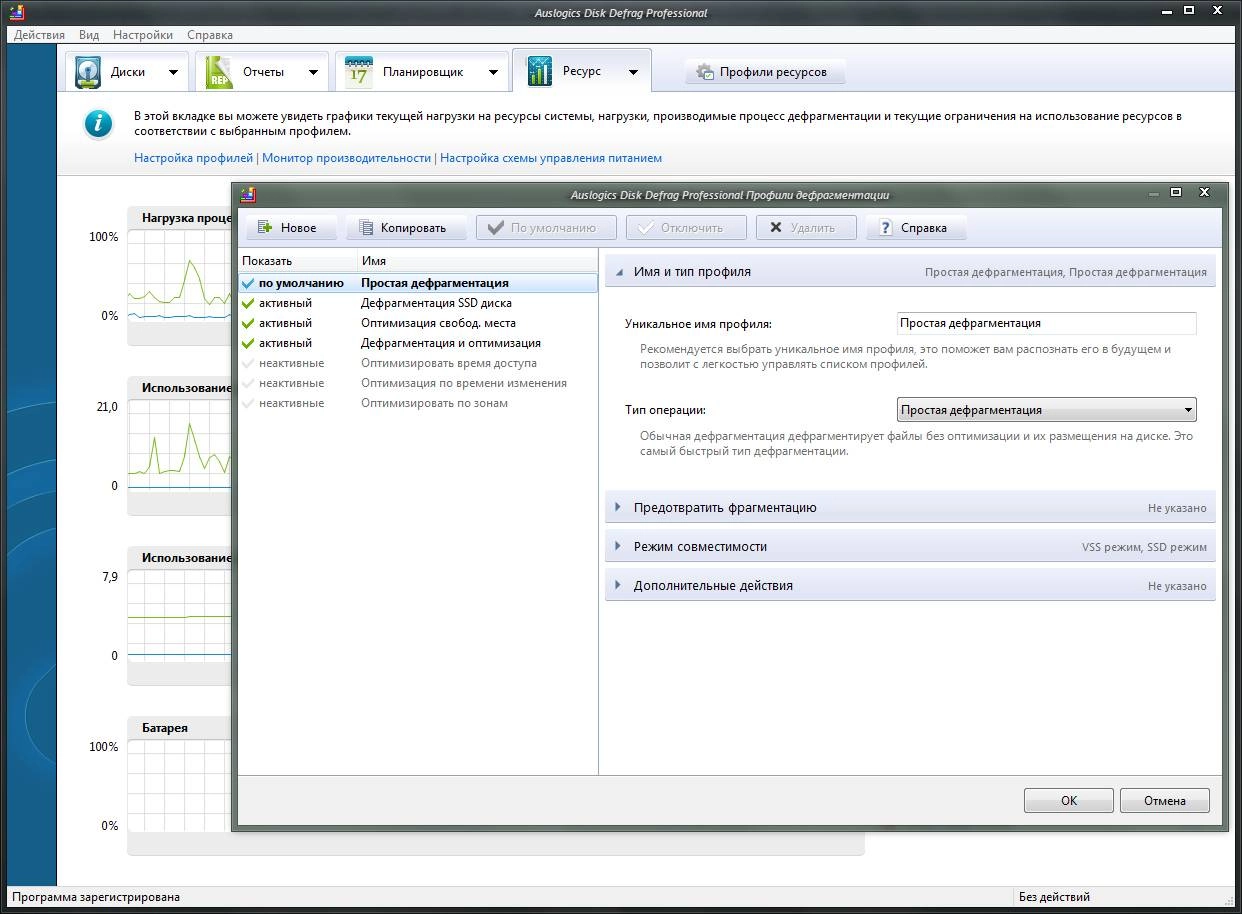Click the Уникальное имя профиля text field
1242x914 pixels.
click(x=1046, y=323)
